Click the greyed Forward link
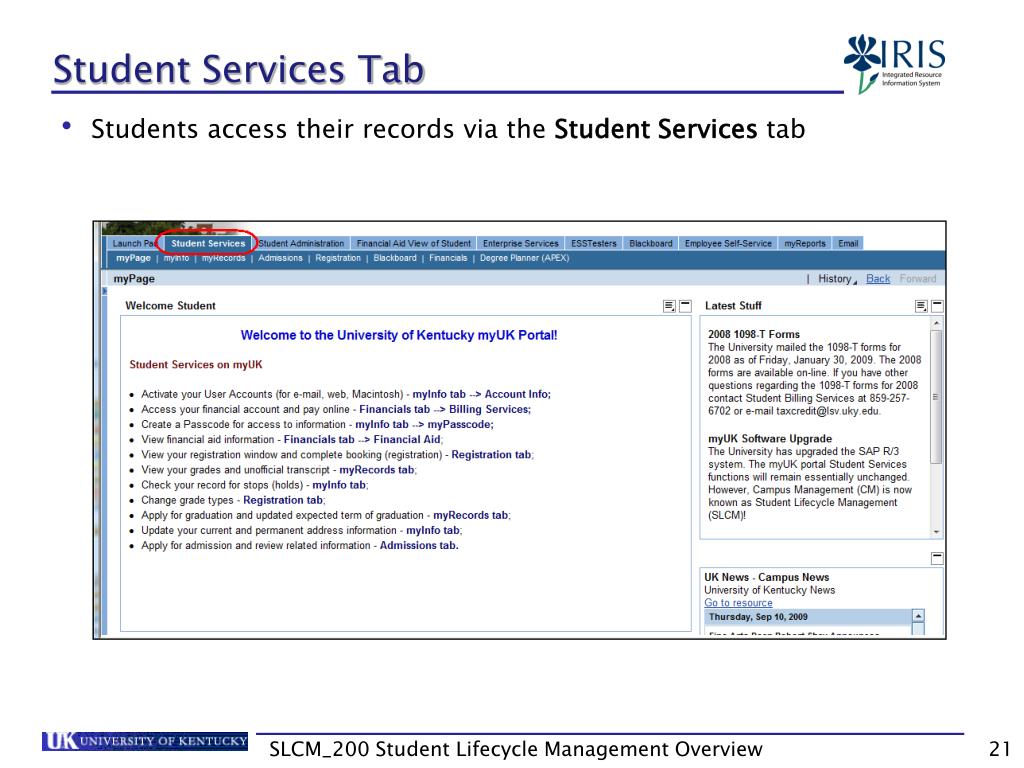The height and width of the screenshot is (768, 1024). [918, 279]
